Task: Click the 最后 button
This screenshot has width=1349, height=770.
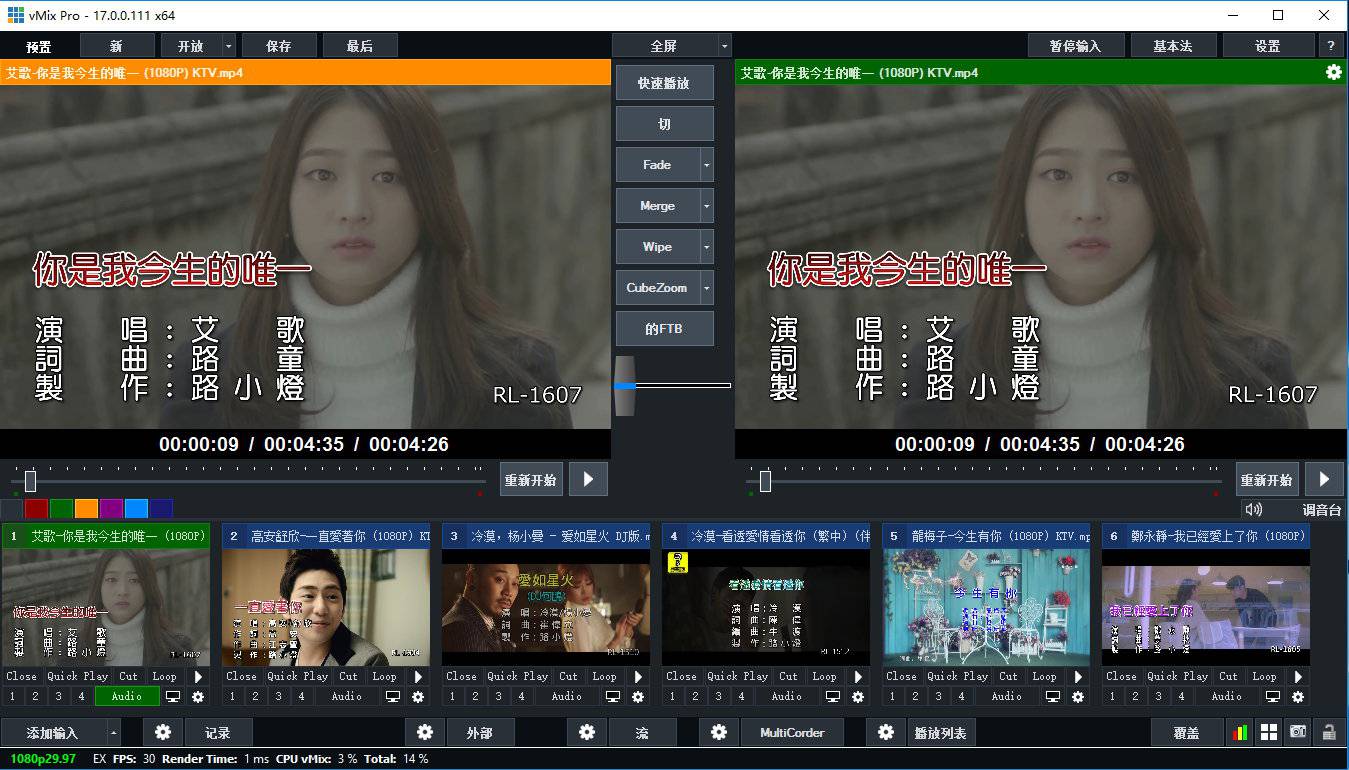Action: point(360,46)
